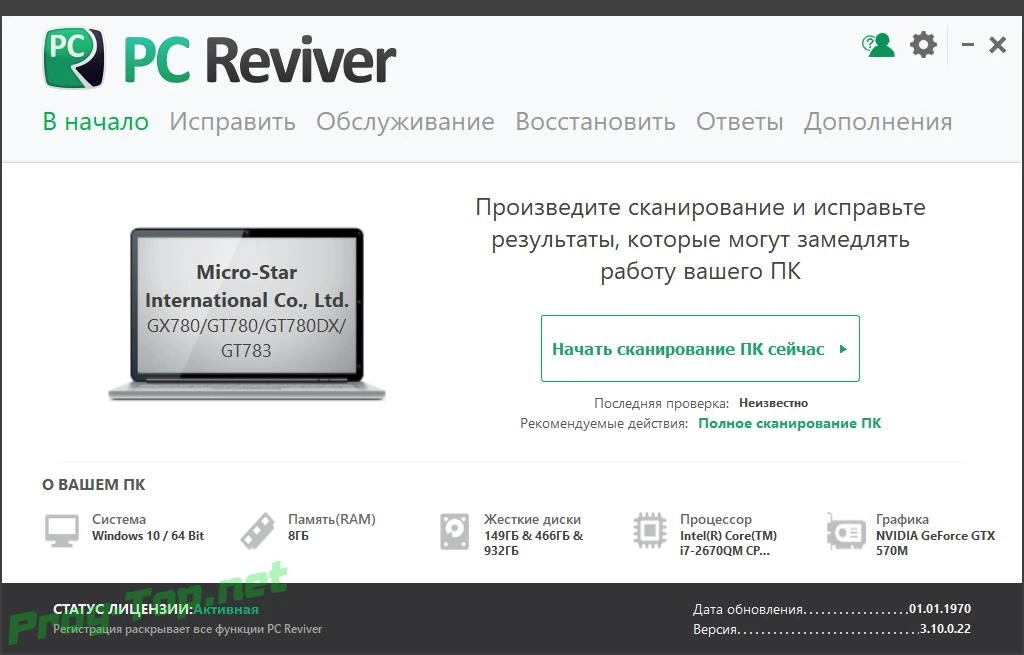Click the update date 01.01.1970
Image resolution: width=1024 pixels, height=655 pixels.
tap(940, 609)
